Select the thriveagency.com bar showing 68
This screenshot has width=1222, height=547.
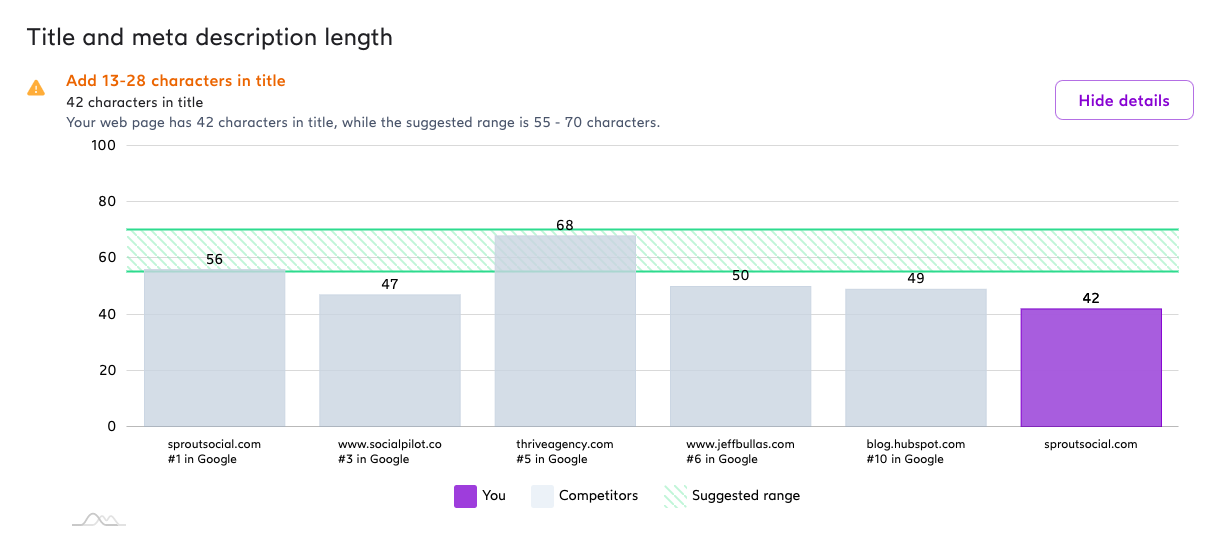coord(565,330)
